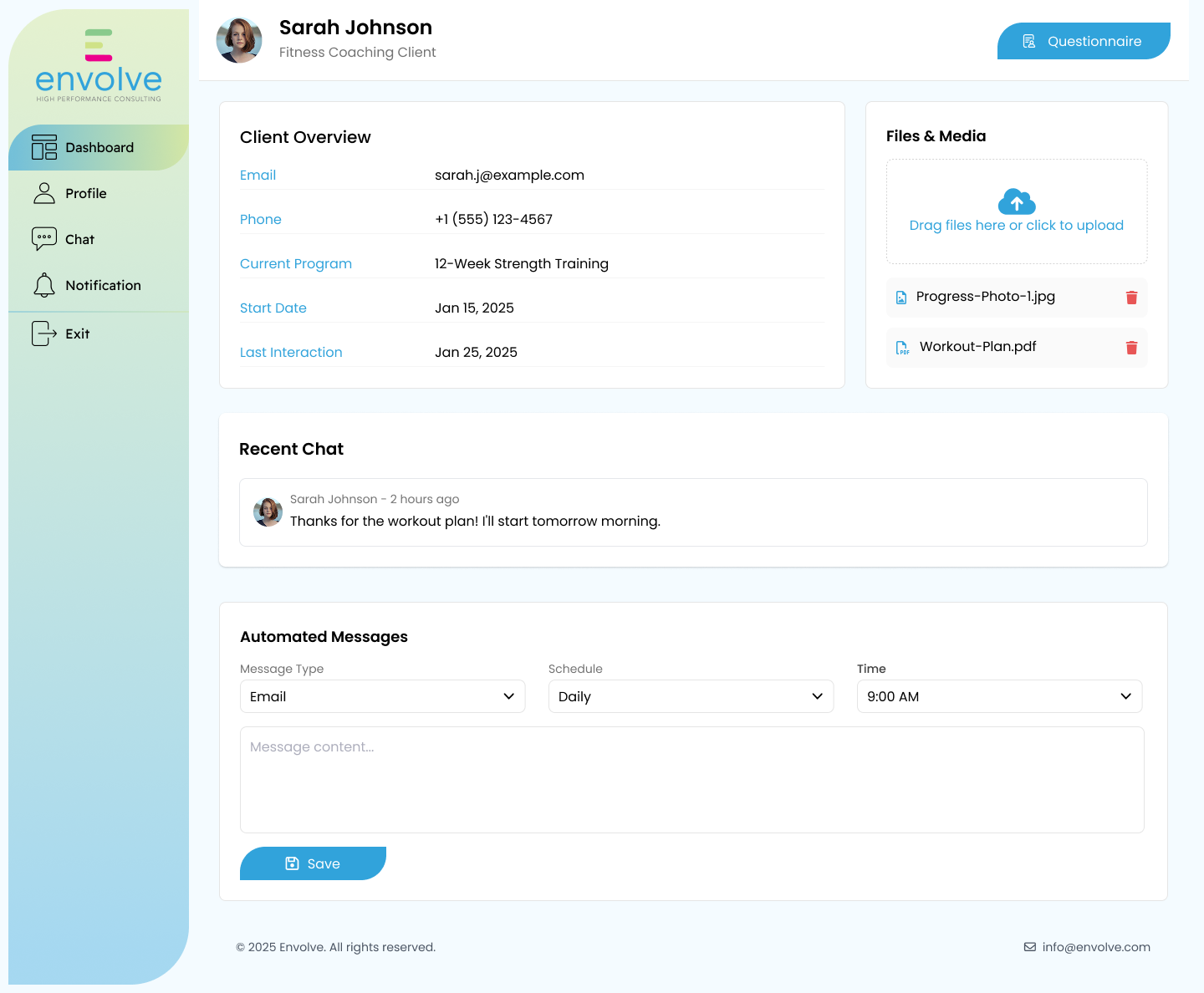Screen dimensions: 1204x993
Task: Delete Progress-Photo-1.jpg with trash icon
Action: coord(1131,298)
